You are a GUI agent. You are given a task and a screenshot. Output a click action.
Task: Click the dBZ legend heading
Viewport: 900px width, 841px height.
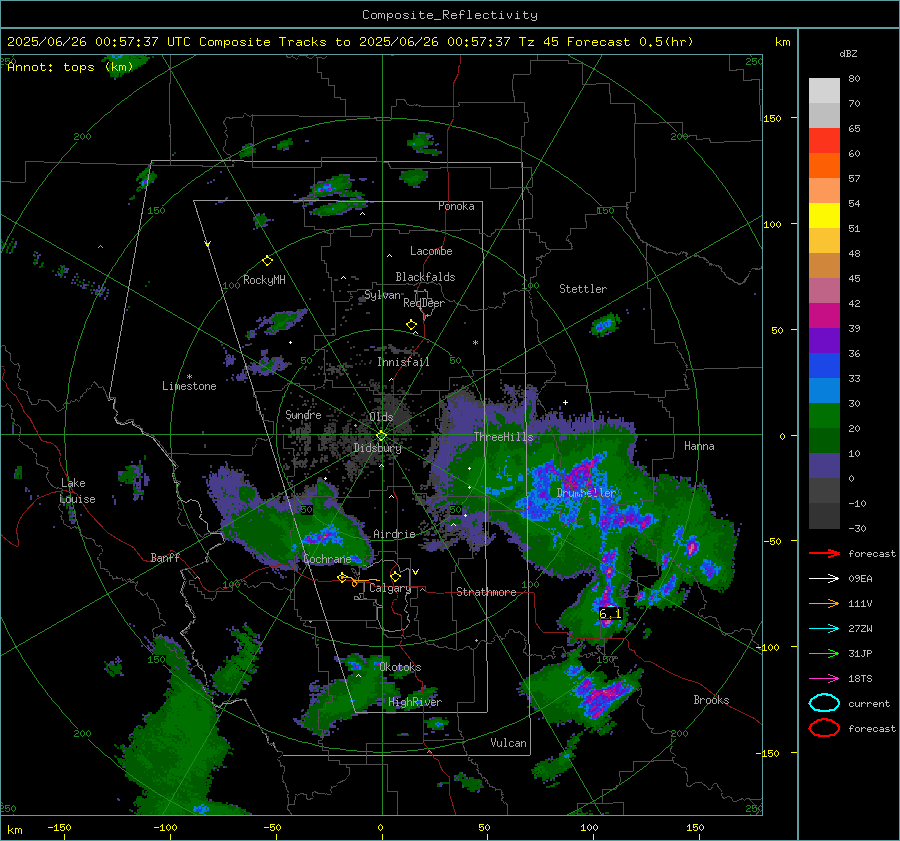pyautogui.click(x=848, y=53)
